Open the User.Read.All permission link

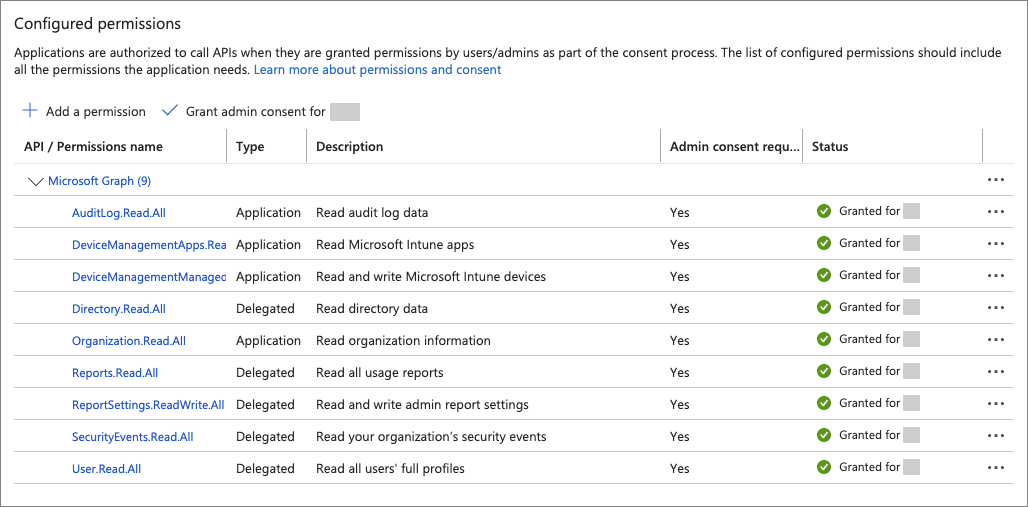pos(106,469)
